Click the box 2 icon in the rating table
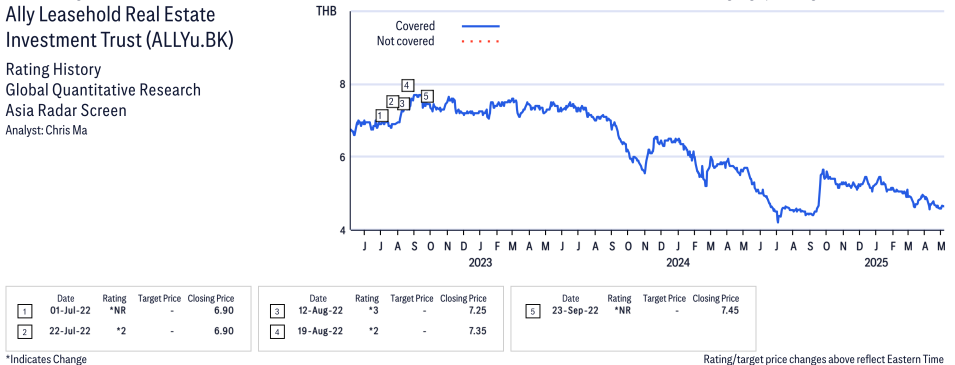 pyautogui.click(x=24, y=331)
